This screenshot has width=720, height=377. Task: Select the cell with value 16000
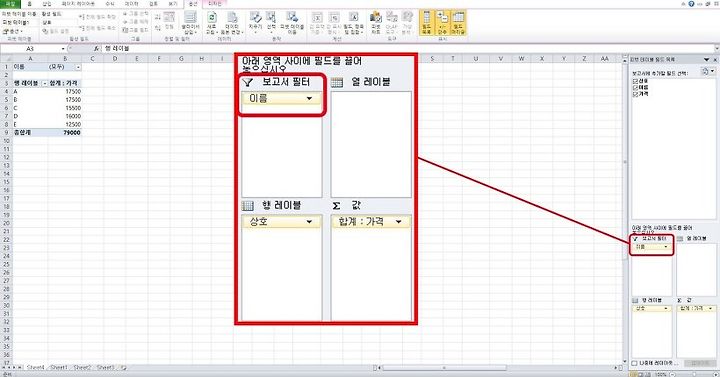(64, 116)
